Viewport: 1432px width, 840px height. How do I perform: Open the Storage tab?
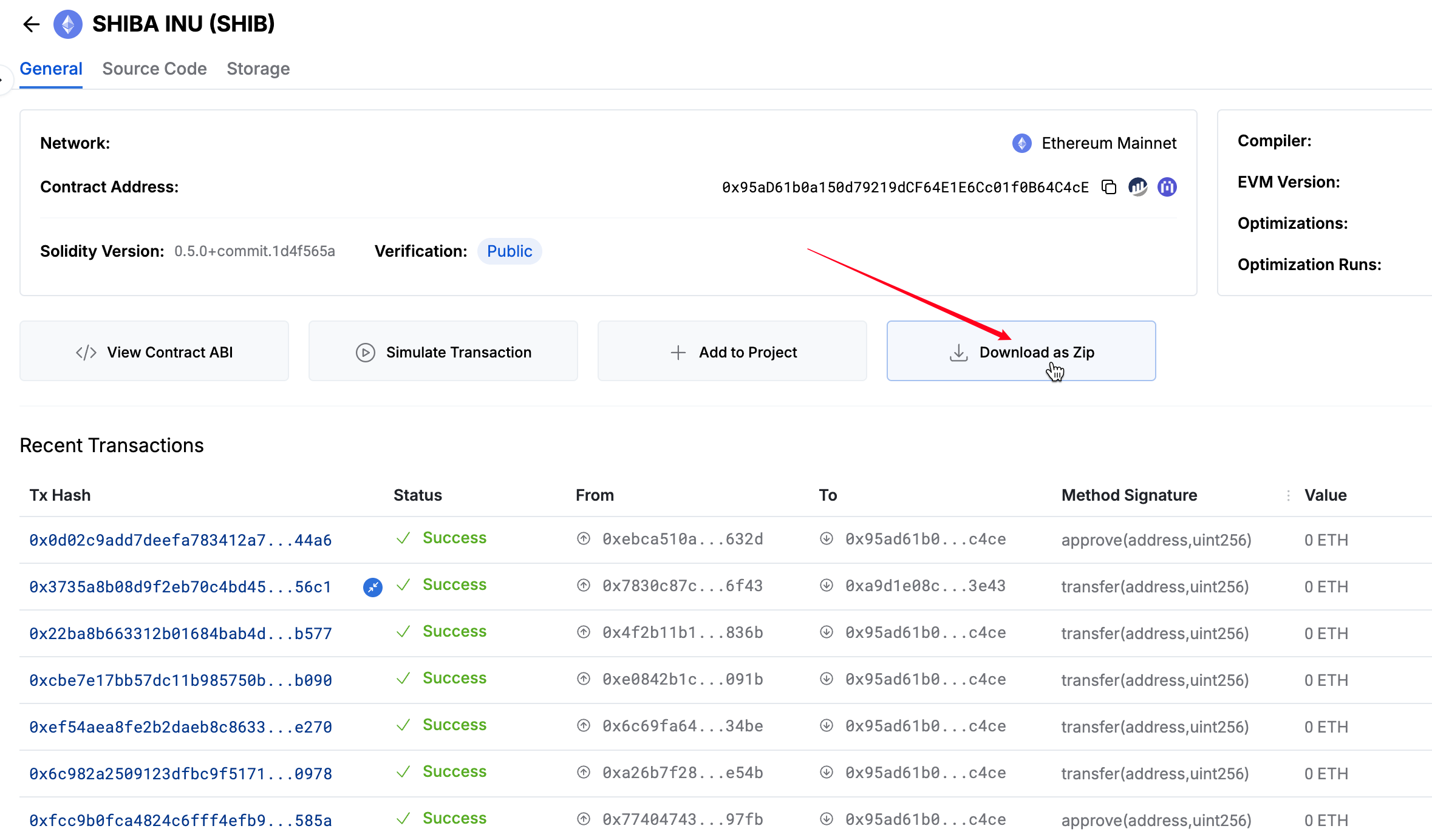coord(258,69)
